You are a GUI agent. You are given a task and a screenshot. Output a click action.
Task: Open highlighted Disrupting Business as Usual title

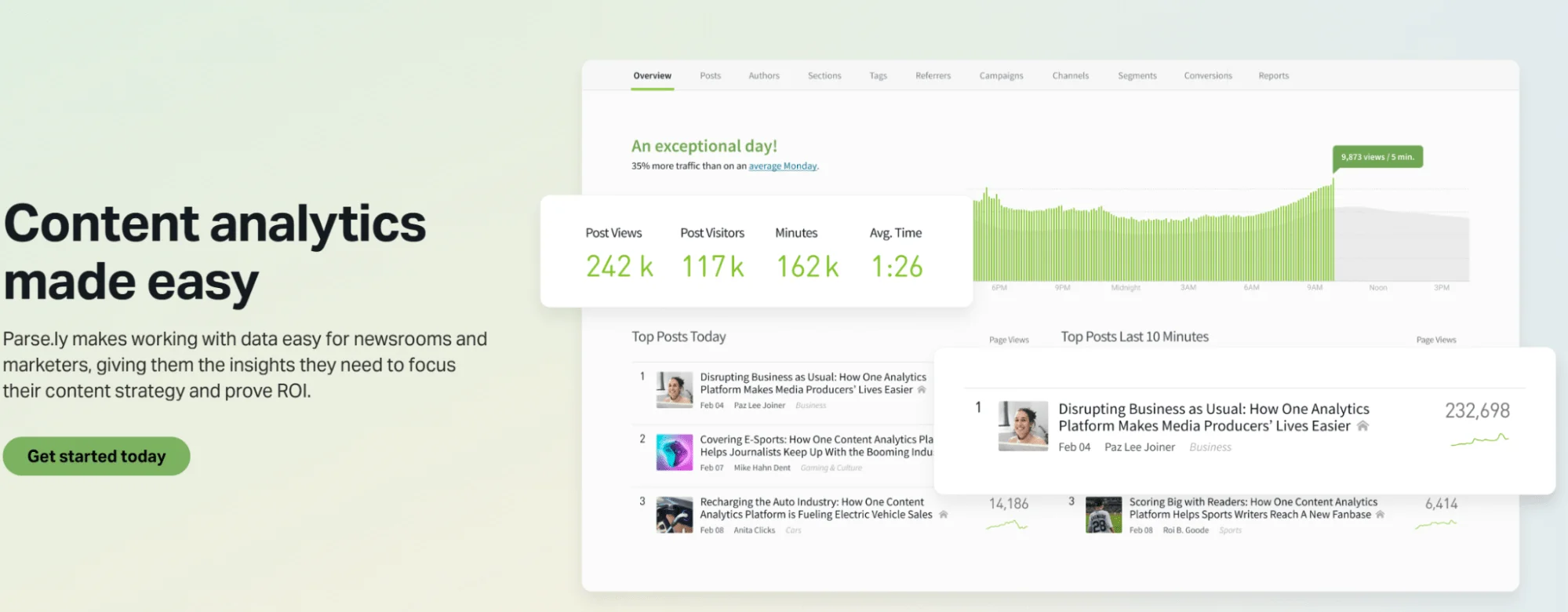(1213, 417)
